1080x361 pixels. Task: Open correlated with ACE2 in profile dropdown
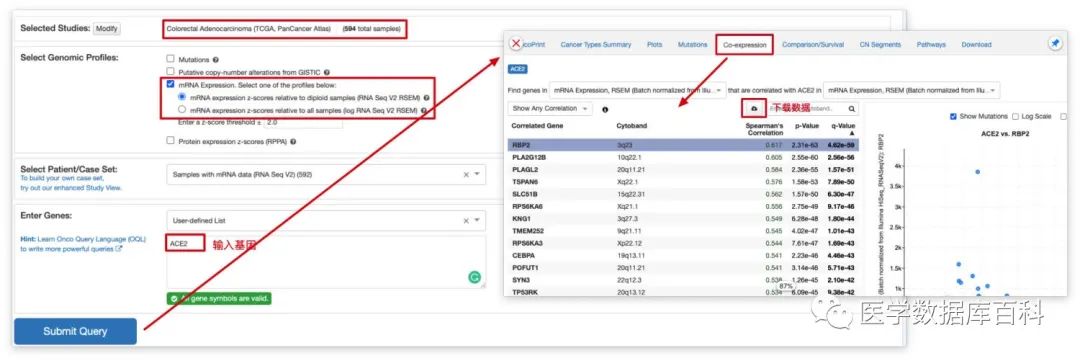point(911,90)
